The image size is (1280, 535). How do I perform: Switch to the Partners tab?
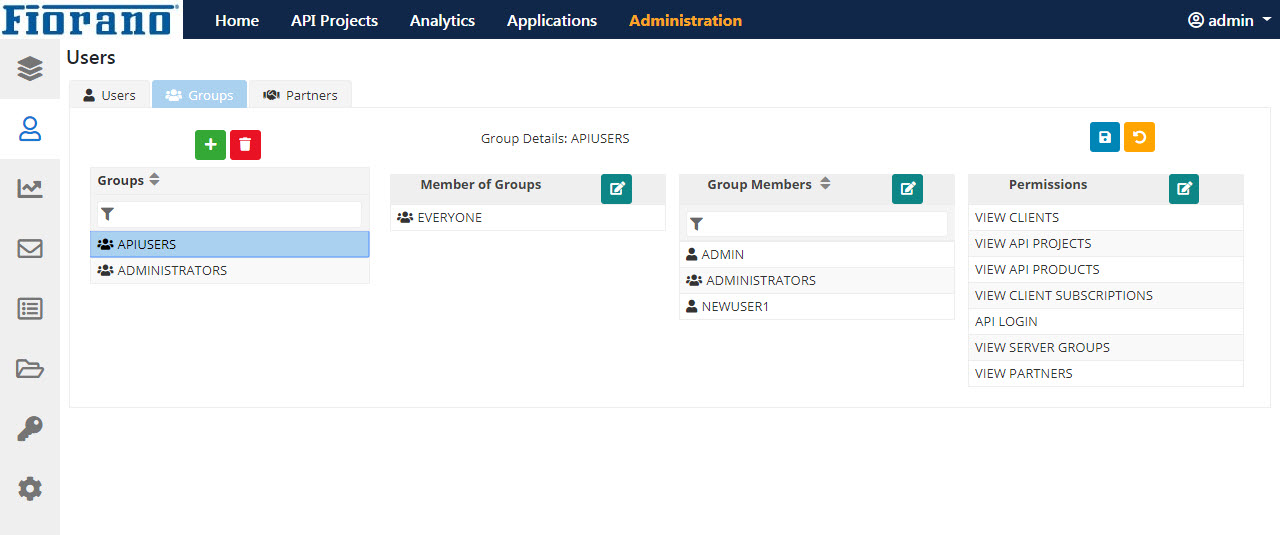coord(300,95)
